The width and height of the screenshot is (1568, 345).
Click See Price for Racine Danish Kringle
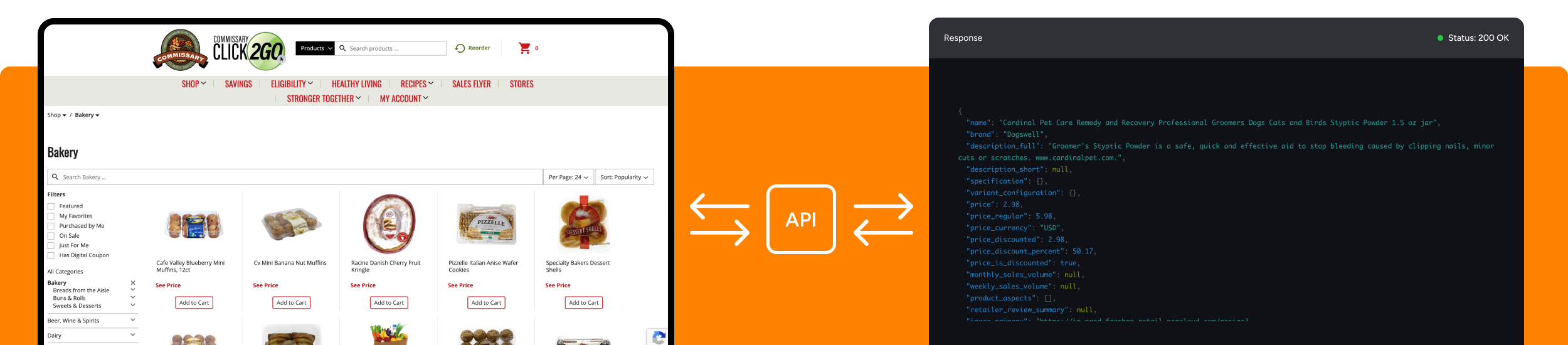point(363,285)
